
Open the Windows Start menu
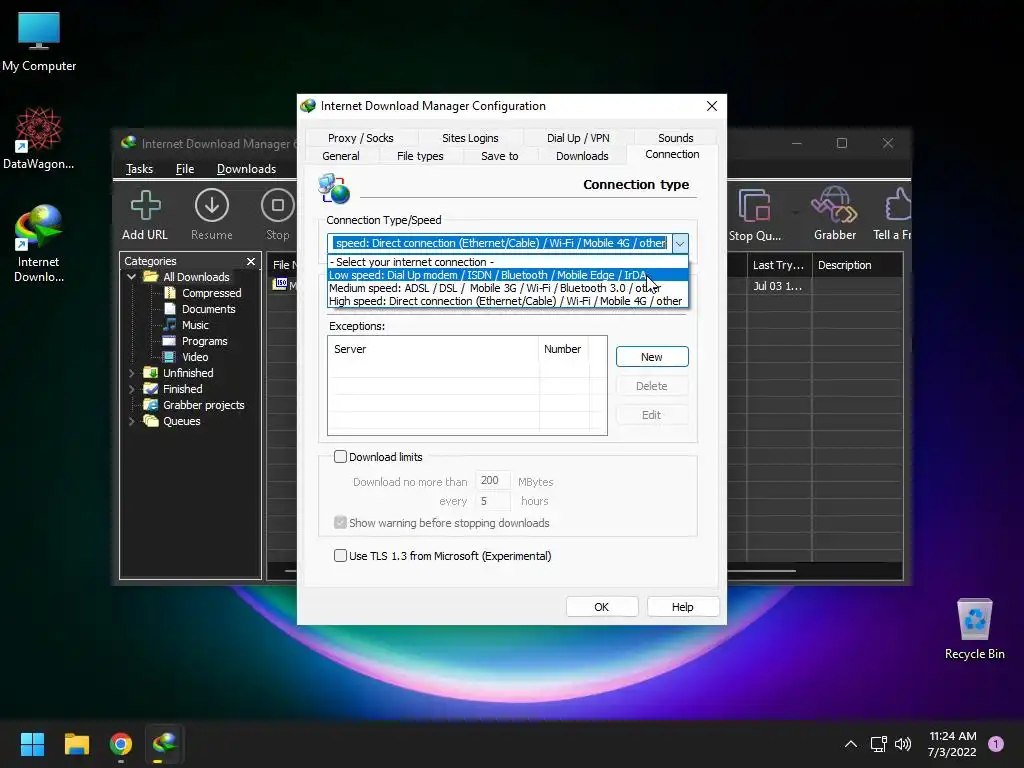32,744
